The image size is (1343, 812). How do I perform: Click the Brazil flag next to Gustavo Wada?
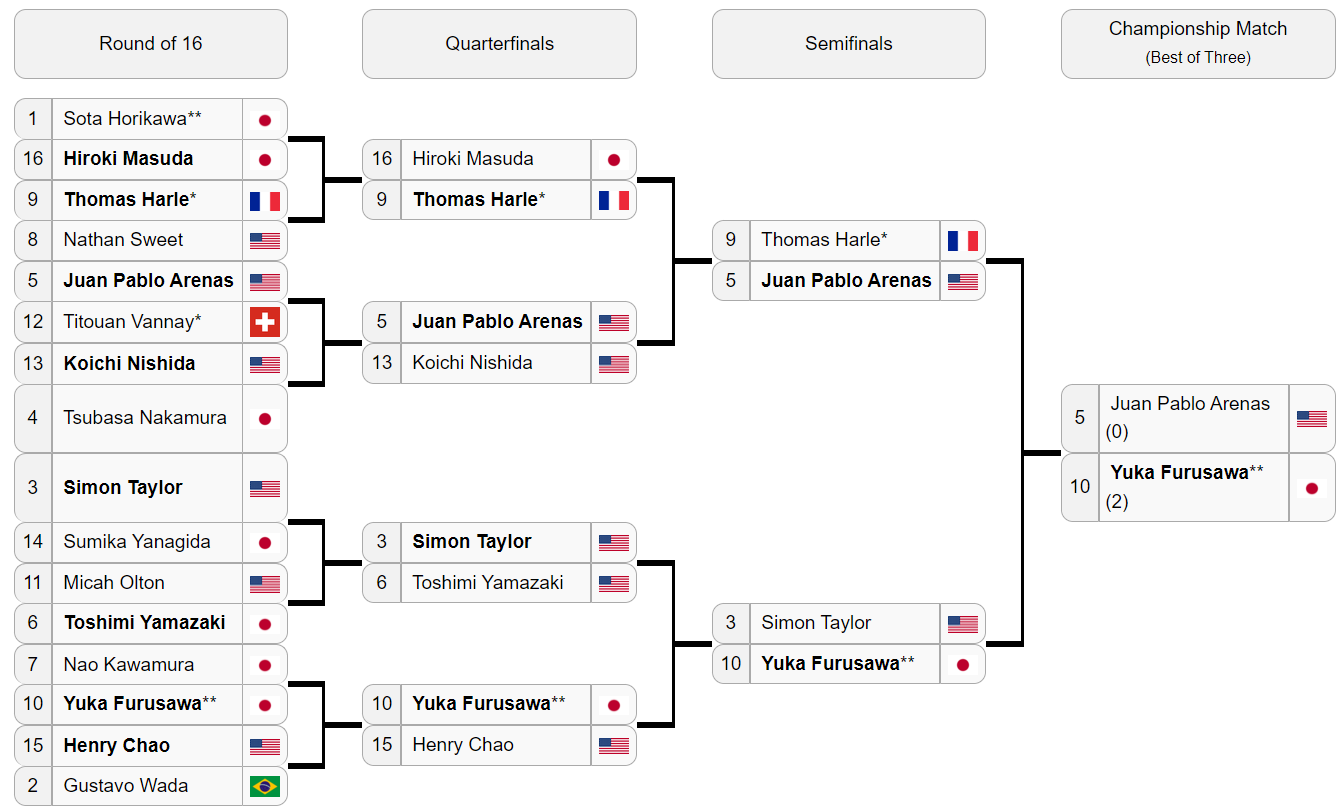coord(265,786)
